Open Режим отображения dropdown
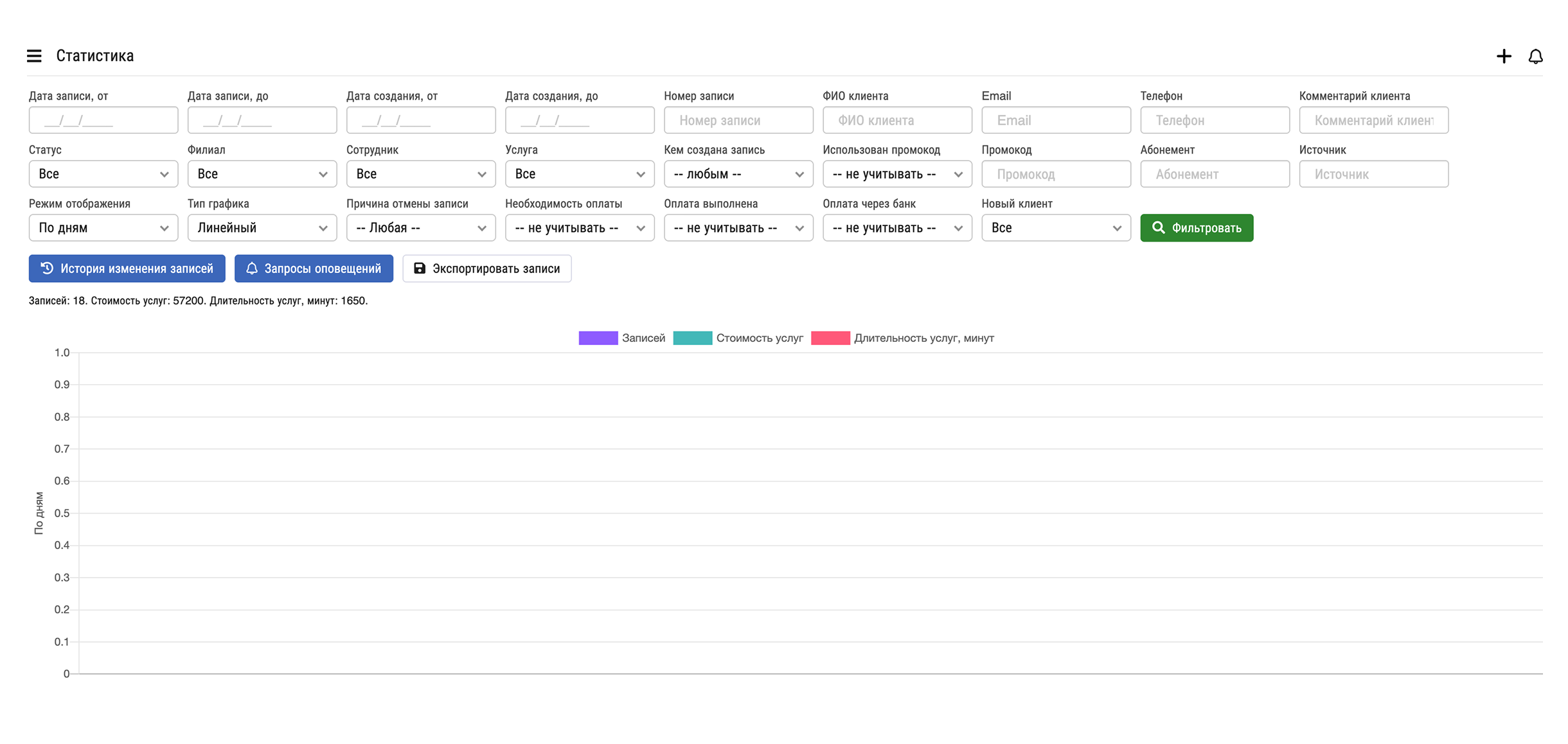Viewport: 1568px width, 744px height. pos(103,228)
